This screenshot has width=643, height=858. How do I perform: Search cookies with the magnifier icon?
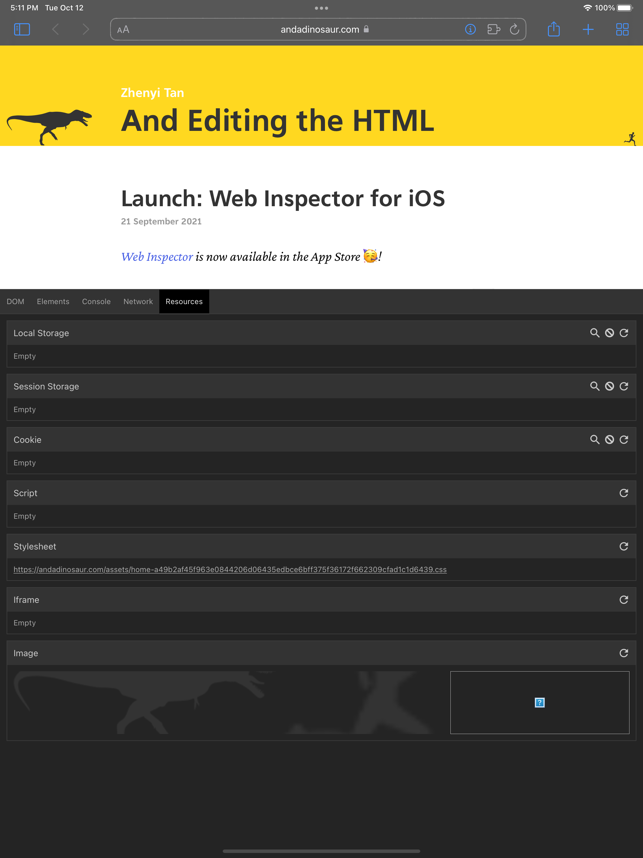click(x=594, y=439)
